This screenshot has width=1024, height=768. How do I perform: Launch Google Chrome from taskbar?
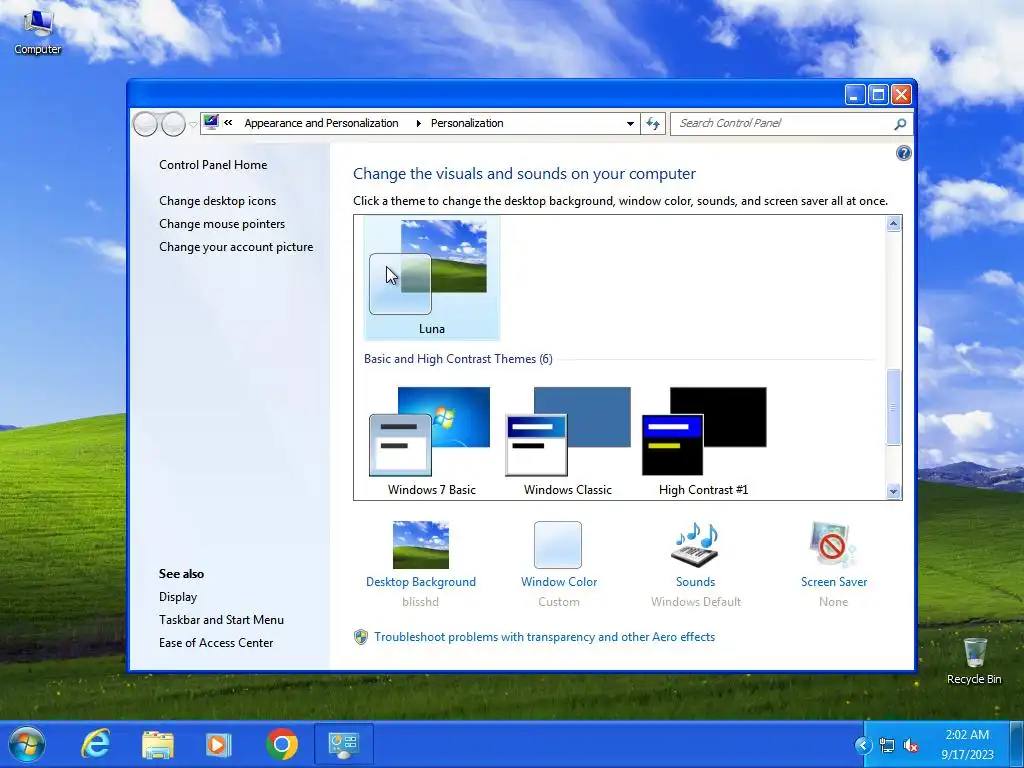click(281, 744)
